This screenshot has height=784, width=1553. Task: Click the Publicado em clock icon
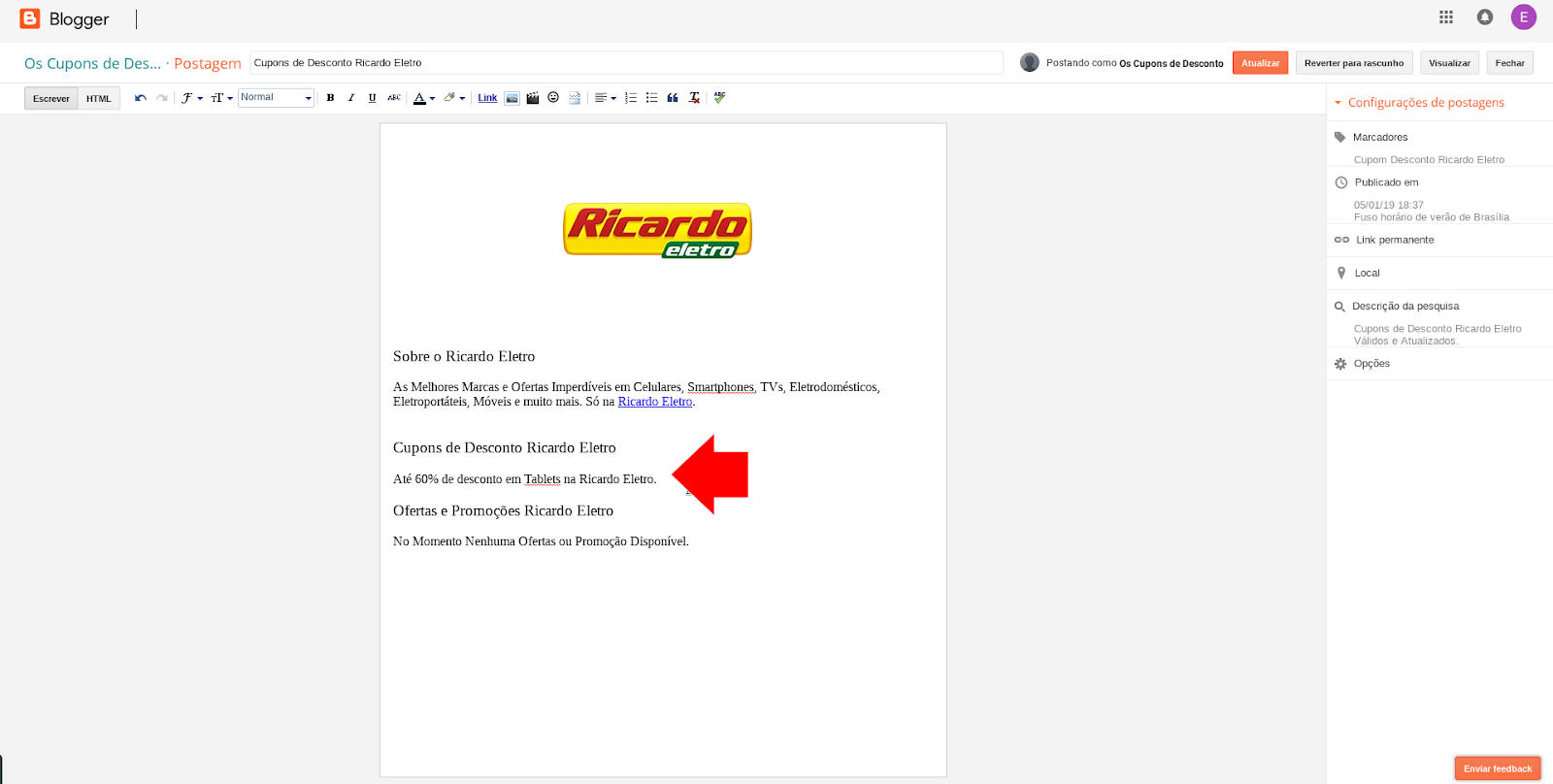[x=1341, y=182]
